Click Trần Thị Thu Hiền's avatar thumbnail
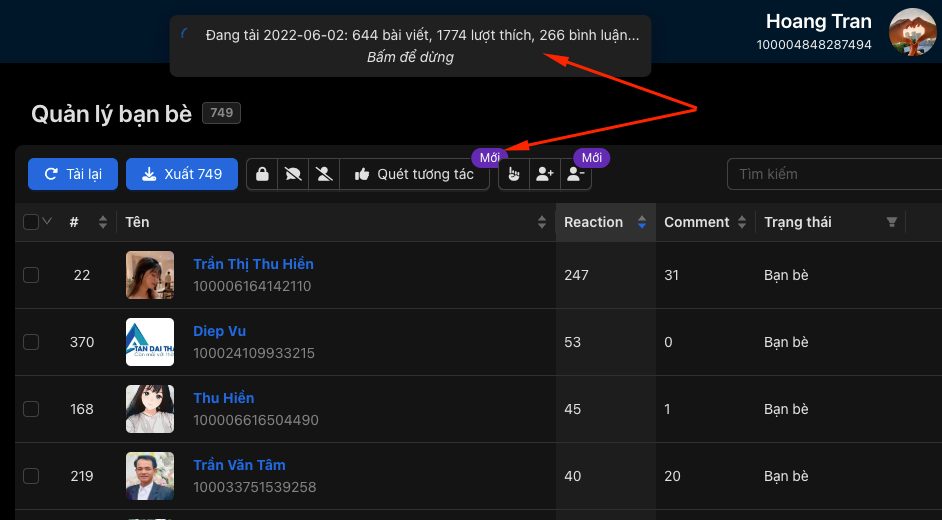The image size is (942, 520). pos(150,275)
